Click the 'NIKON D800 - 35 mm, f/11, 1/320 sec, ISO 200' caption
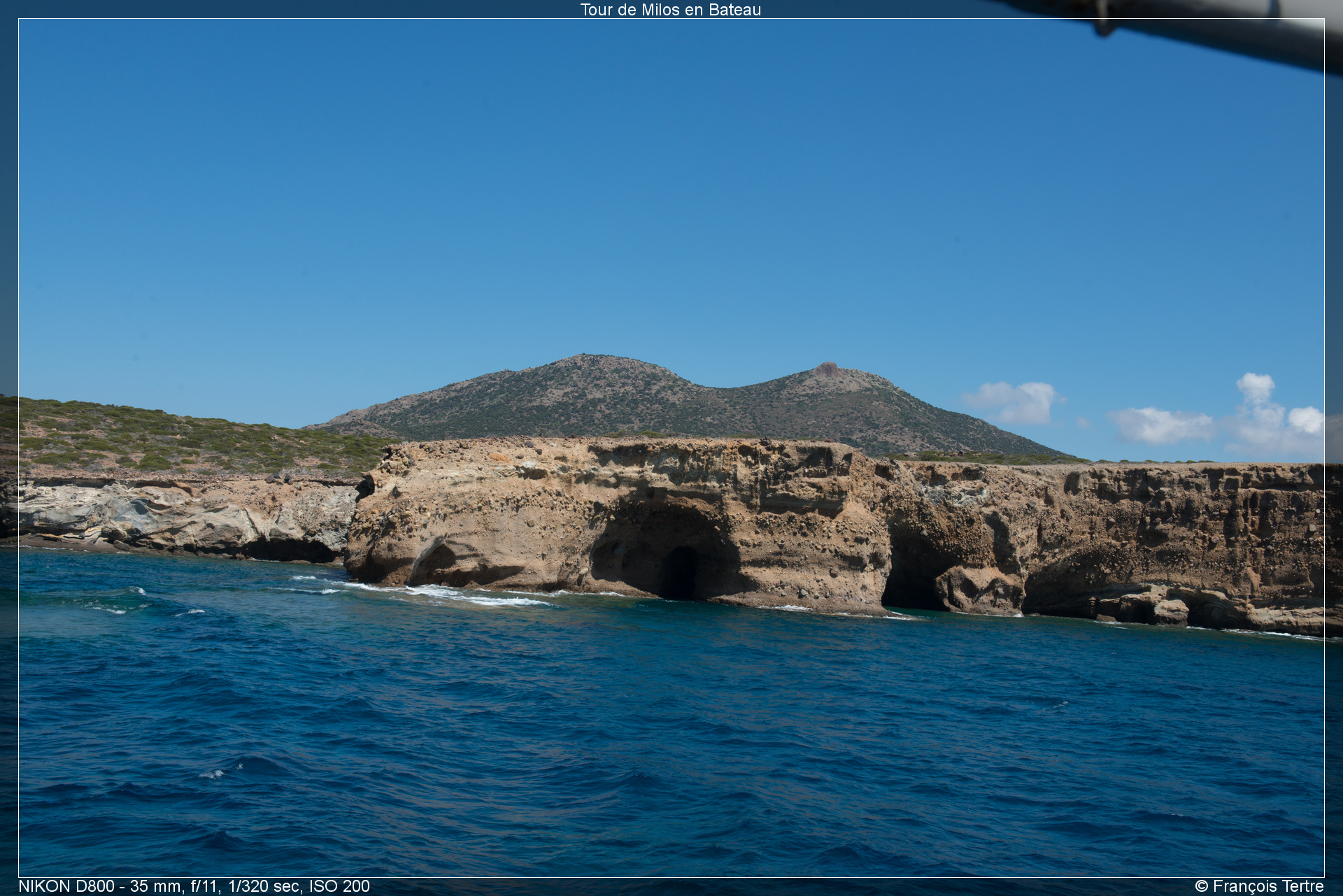Image resolution: width=1343 pixels, height=896 pixels. pos(194,886)
